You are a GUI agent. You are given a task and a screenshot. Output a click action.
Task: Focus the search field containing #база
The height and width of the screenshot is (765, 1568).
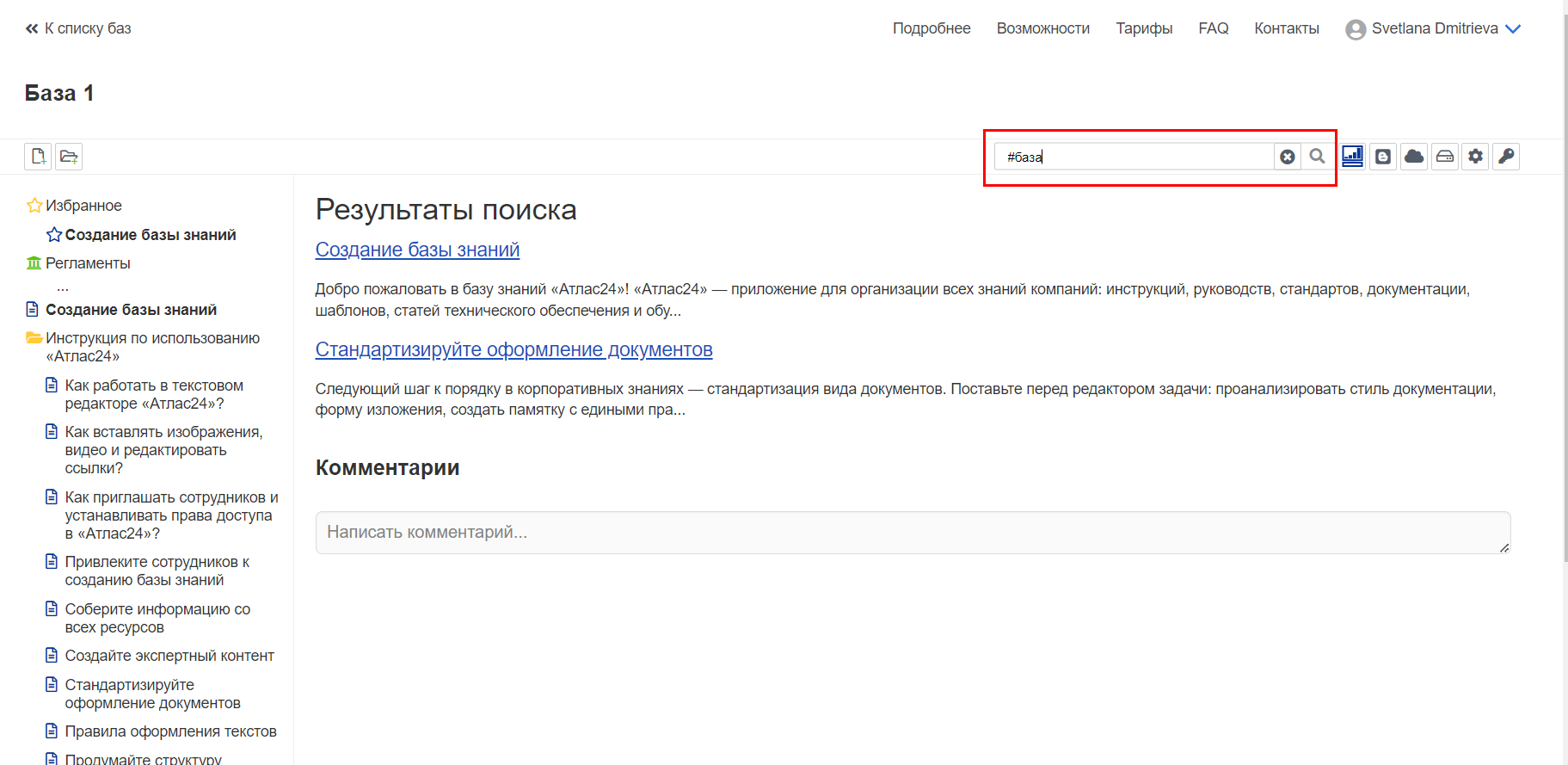[x=1134, y=157]
